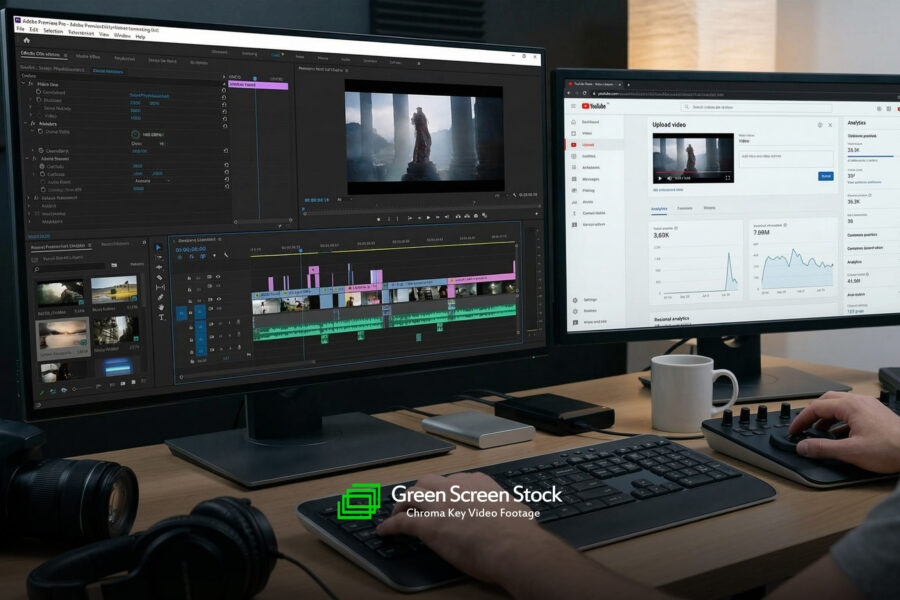Click the blue Submit button in Upload video dialog

(826, 176)
